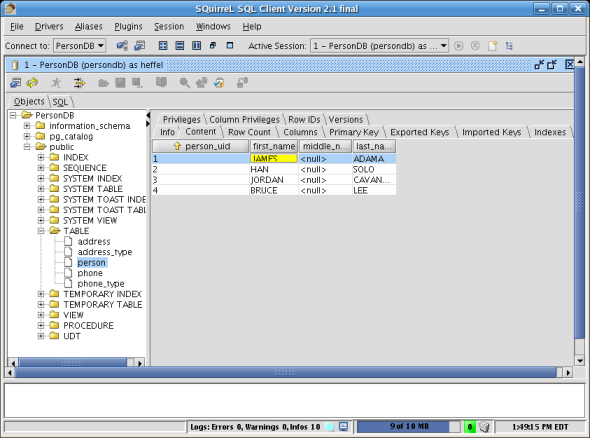Click the green 0 status indicator

pos(470,427)
